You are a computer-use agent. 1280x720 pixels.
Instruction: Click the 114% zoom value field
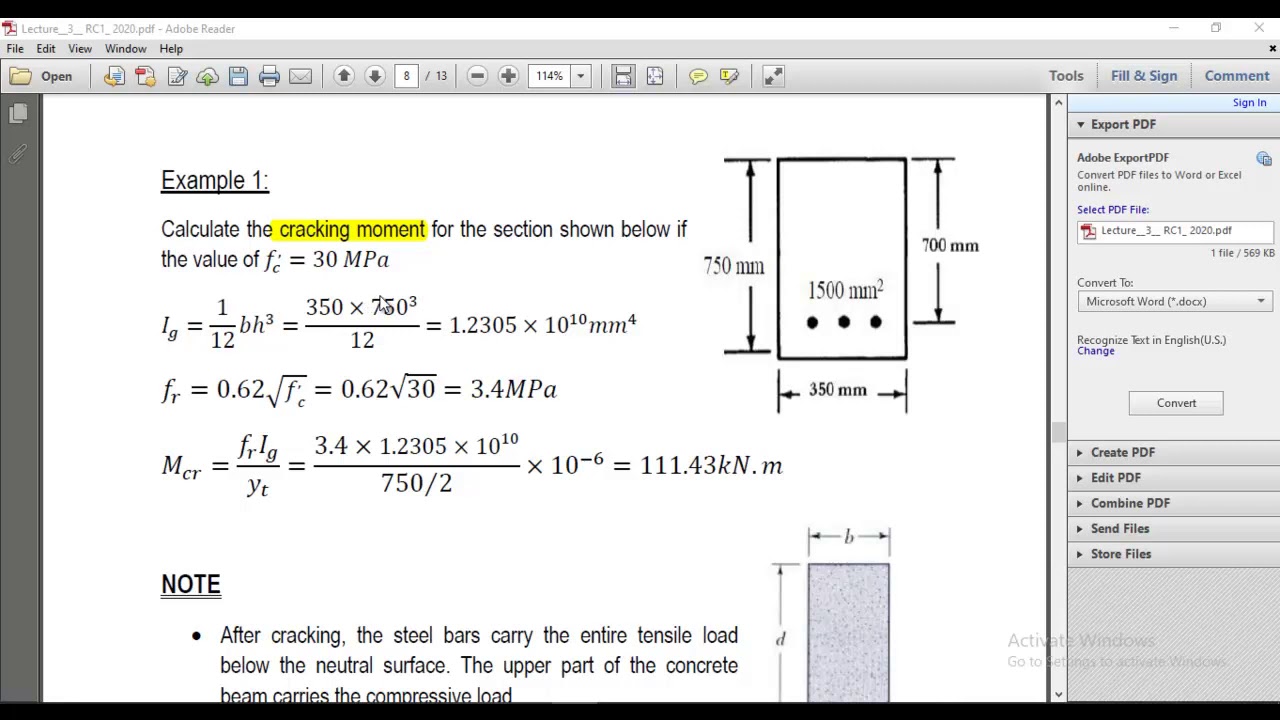point(550,76)
